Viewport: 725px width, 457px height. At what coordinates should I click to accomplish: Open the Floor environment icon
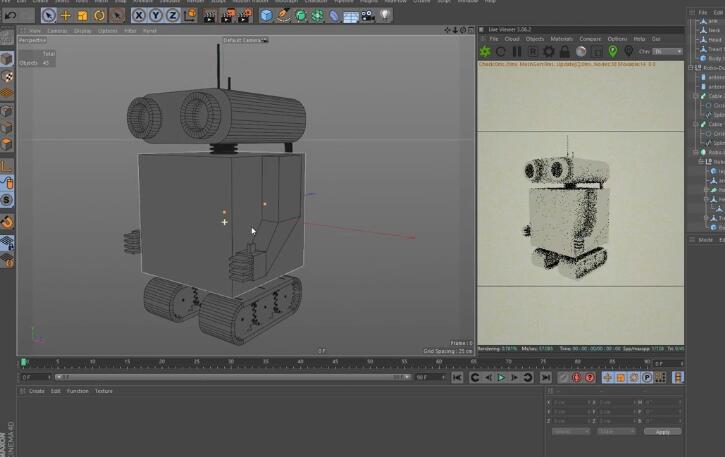pyautogui.click(x=351, y=17)
